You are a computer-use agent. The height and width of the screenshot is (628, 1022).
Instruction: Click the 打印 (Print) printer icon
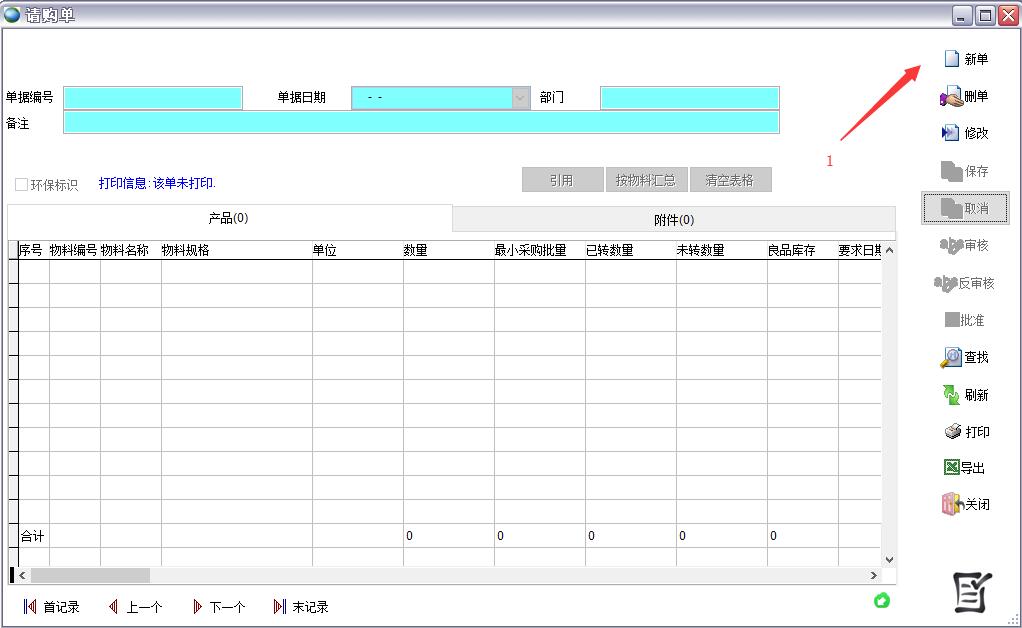coord(953,432)
